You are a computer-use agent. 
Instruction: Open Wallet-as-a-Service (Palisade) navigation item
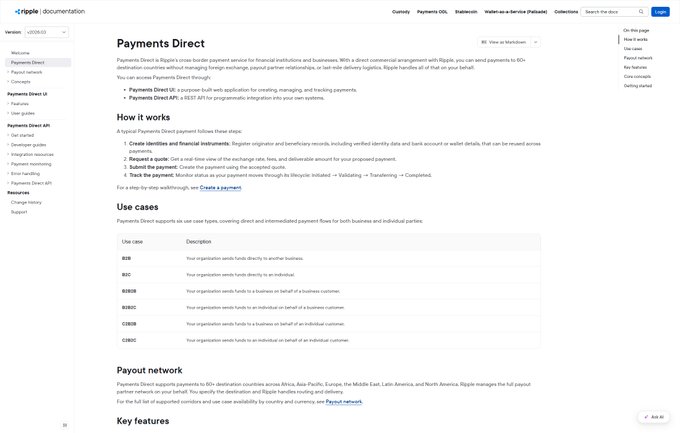pos(516,12)
